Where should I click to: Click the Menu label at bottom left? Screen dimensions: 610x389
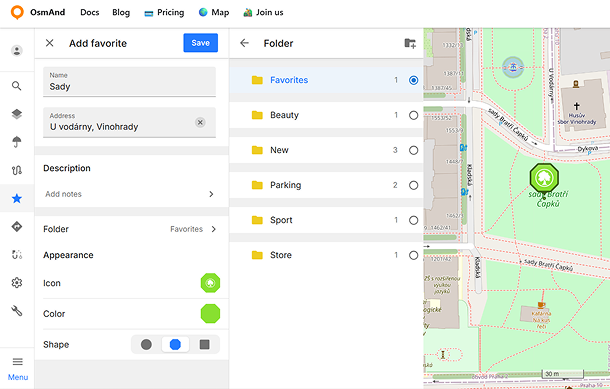[x=18, y=377]
